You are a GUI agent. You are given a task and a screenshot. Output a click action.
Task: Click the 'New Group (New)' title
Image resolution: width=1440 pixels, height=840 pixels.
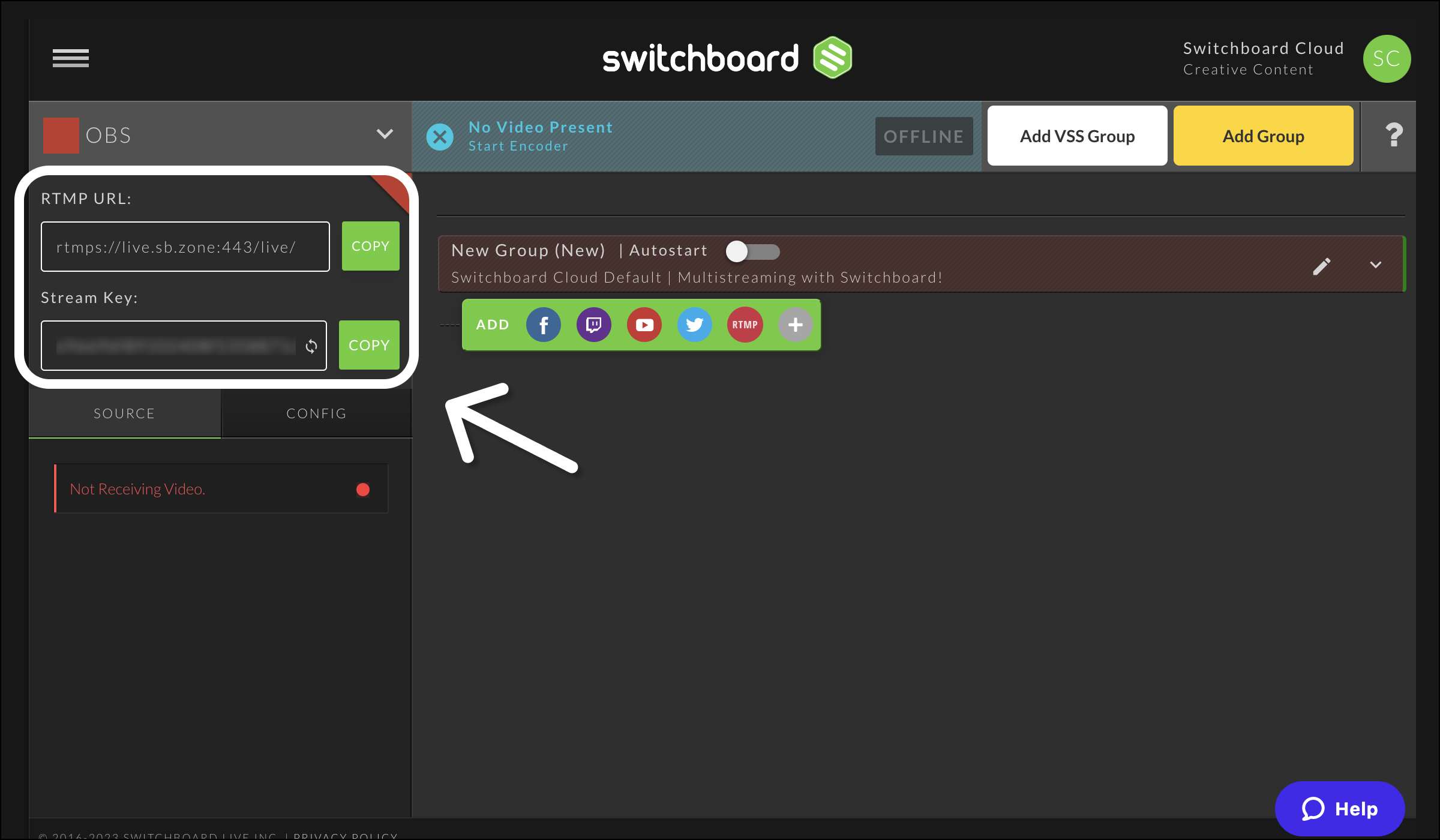click(x=529, y=250)
